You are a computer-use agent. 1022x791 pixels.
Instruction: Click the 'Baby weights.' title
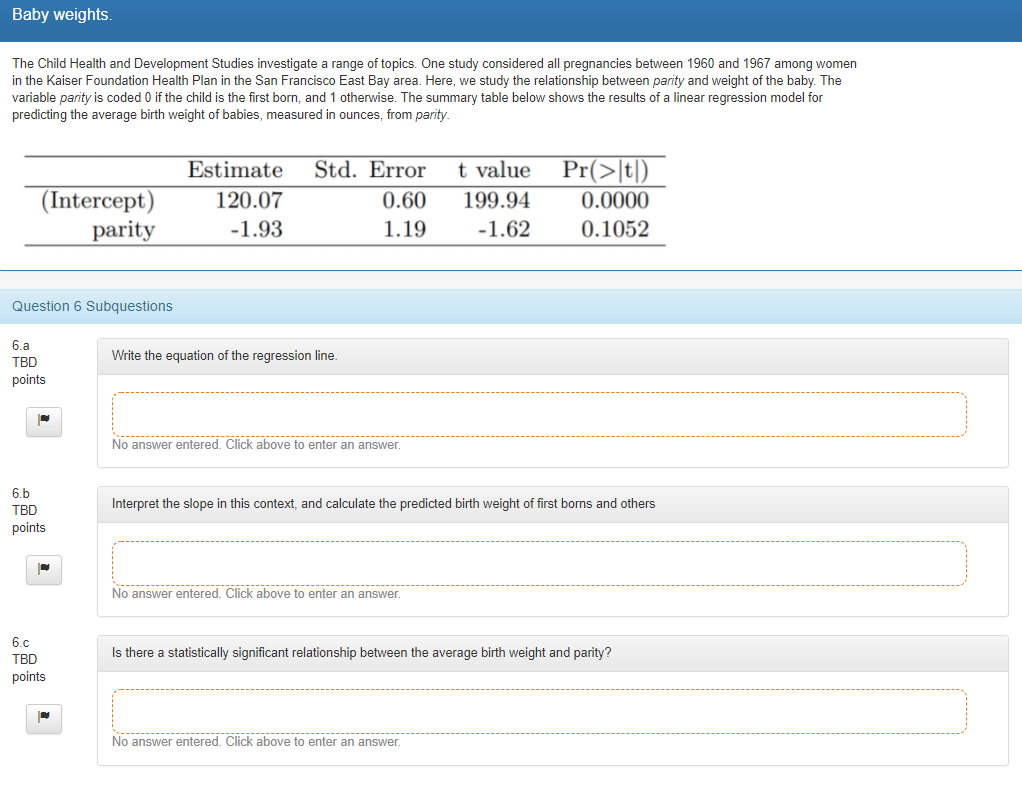(62, 14)
